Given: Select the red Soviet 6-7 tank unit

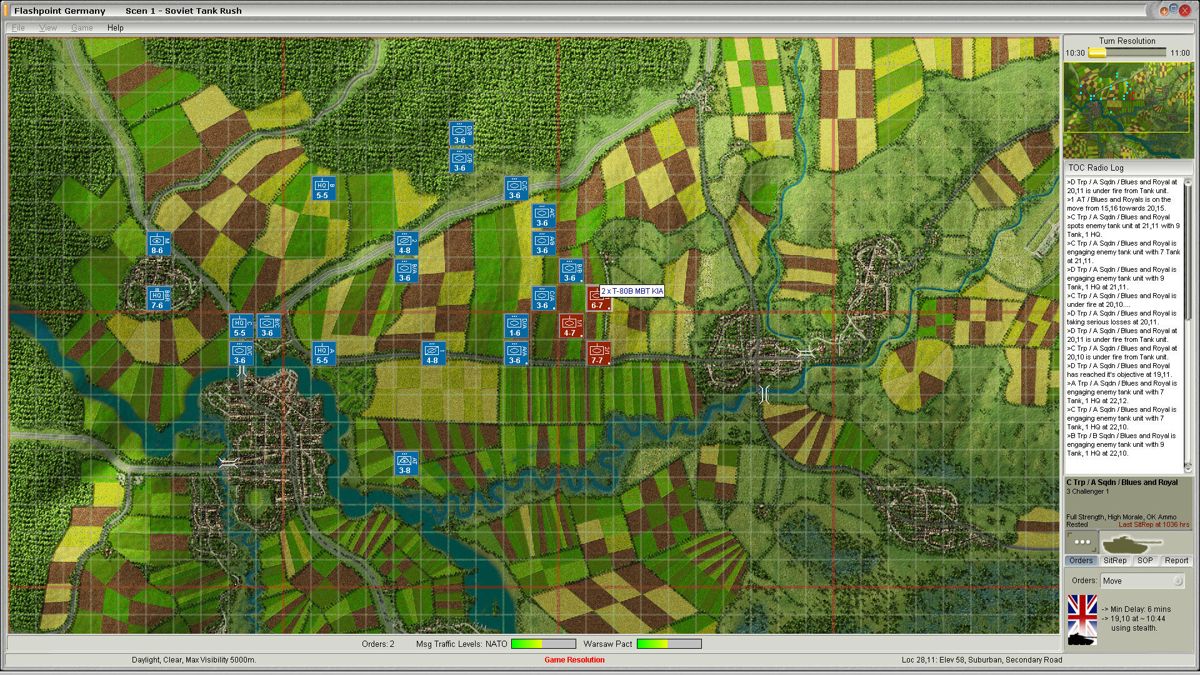Looking at the screenshot, I should coord(598,298).
